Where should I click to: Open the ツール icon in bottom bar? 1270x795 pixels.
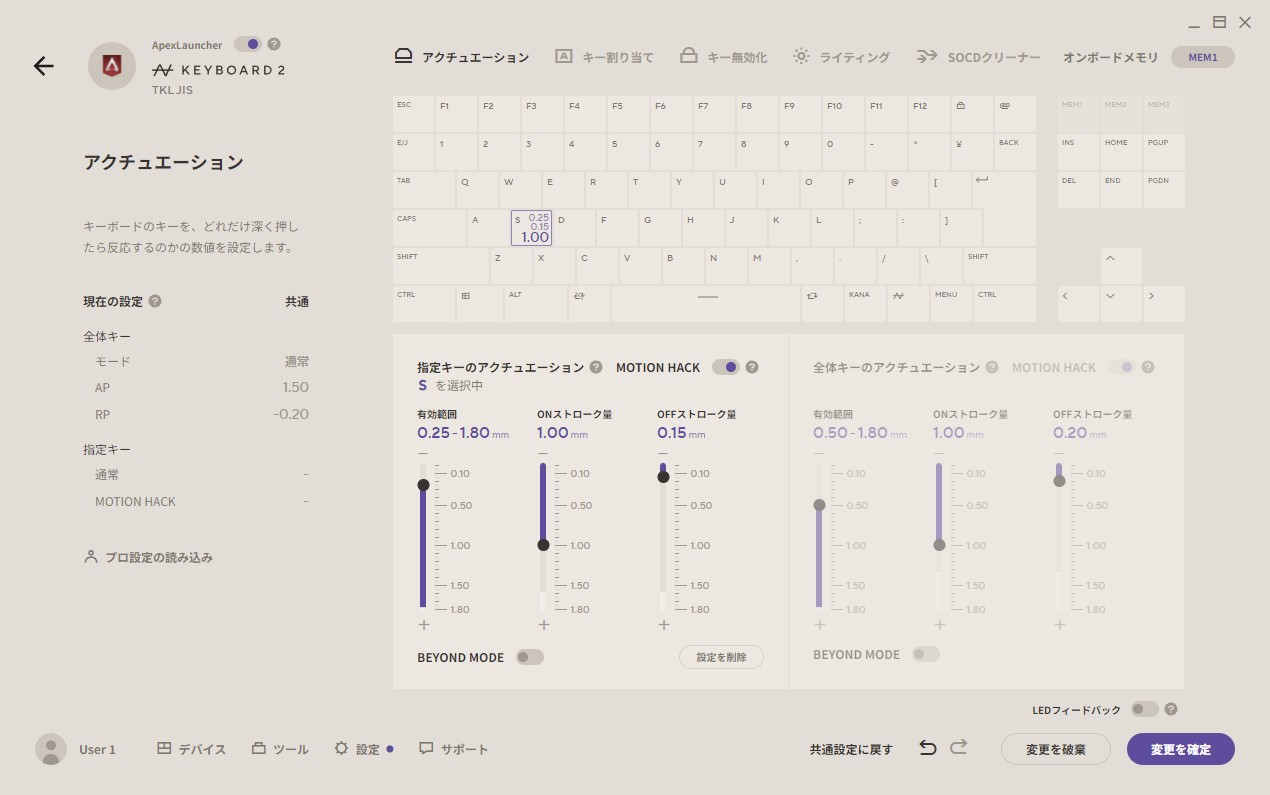coord(258,748)
